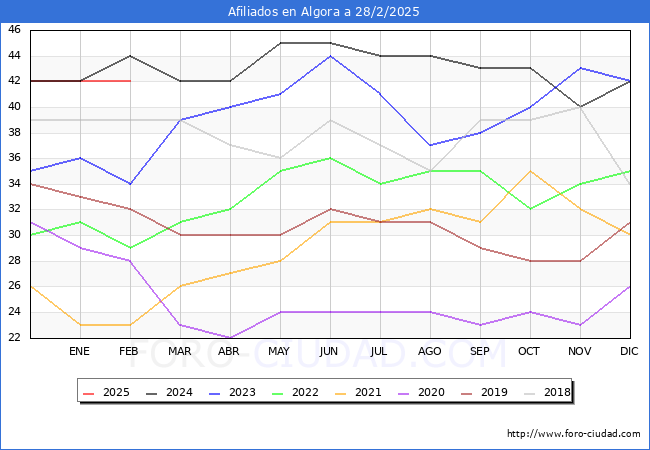Viewport: 650px width, 450px height.
Task: Click the 28 value on the y-axis
Action: pos(14,260)
